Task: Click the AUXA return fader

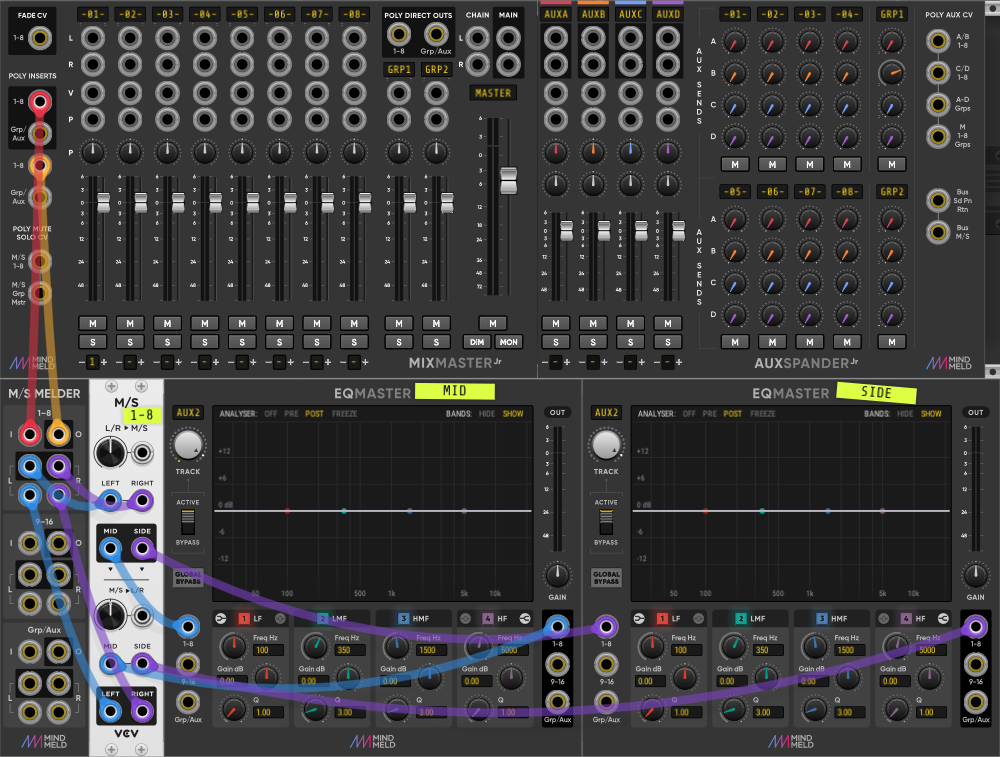Action: tap(566, 230)
